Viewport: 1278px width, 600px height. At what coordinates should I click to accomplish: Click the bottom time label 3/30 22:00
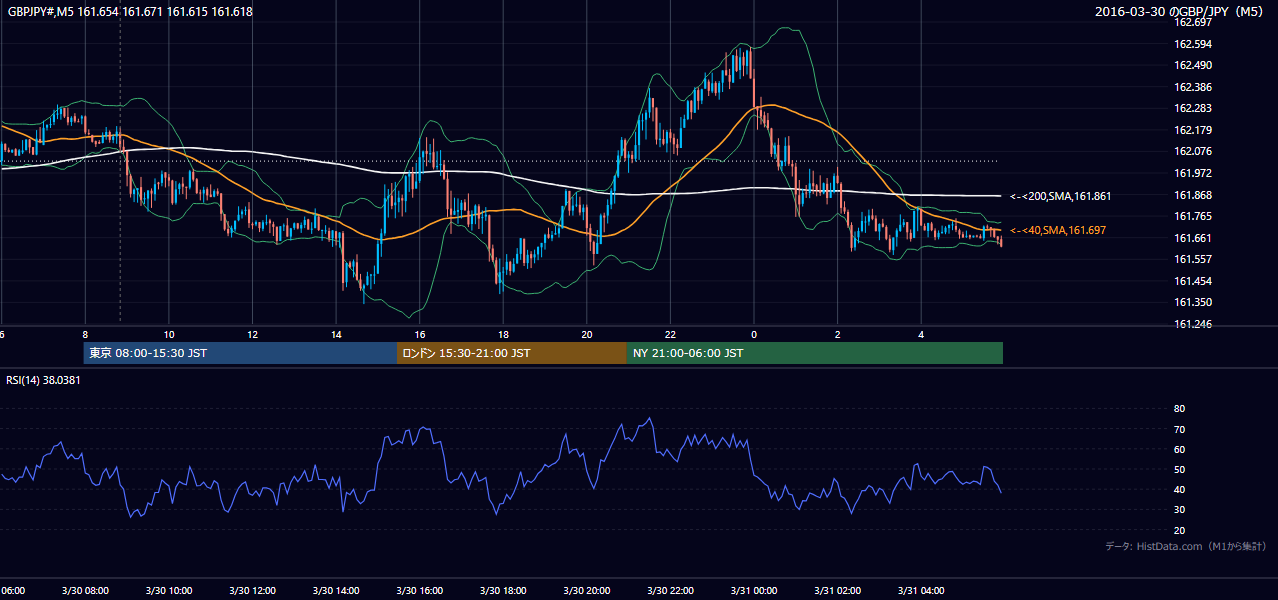[670, 591]
